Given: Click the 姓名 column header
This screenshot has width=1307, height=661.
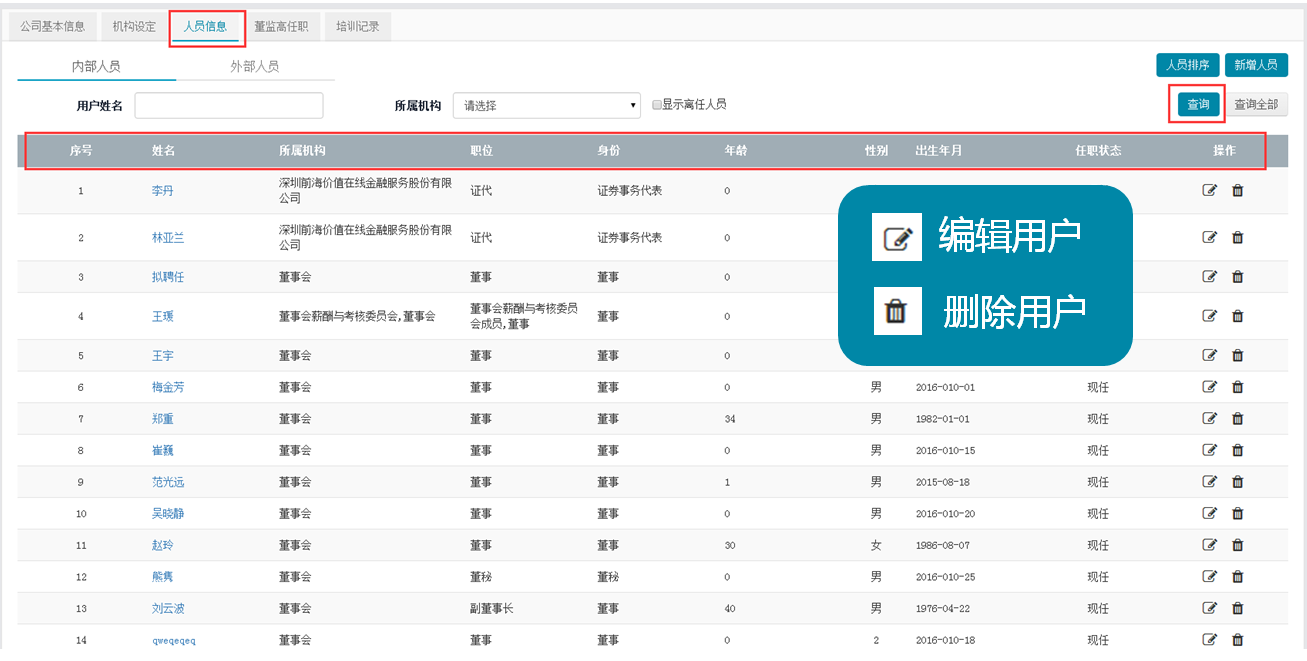Looking at the screenshot, I should click(x=163, y=151).
